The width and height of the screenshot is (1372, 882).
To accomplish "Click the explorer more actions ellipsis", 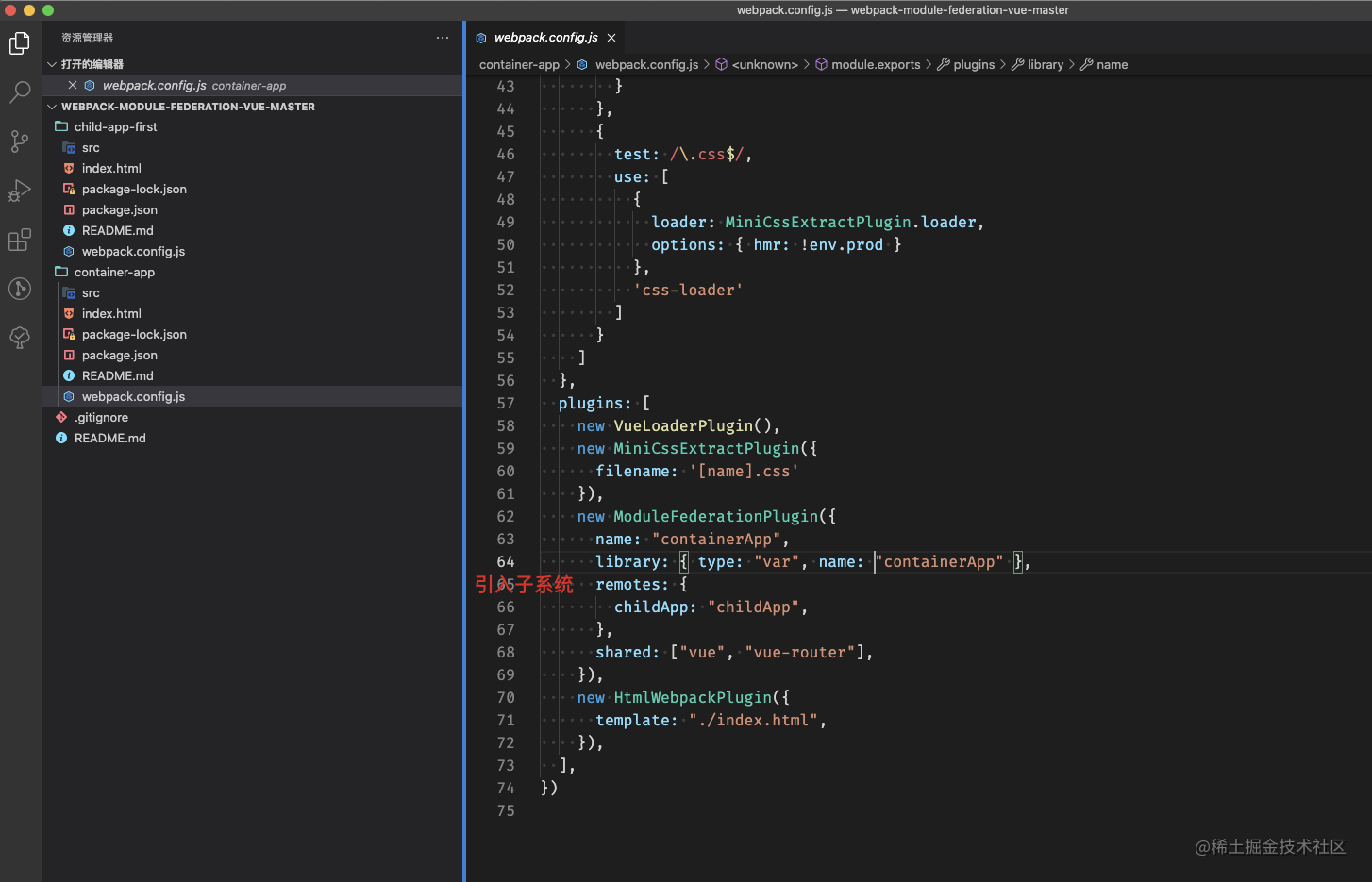I will [443, 38].
